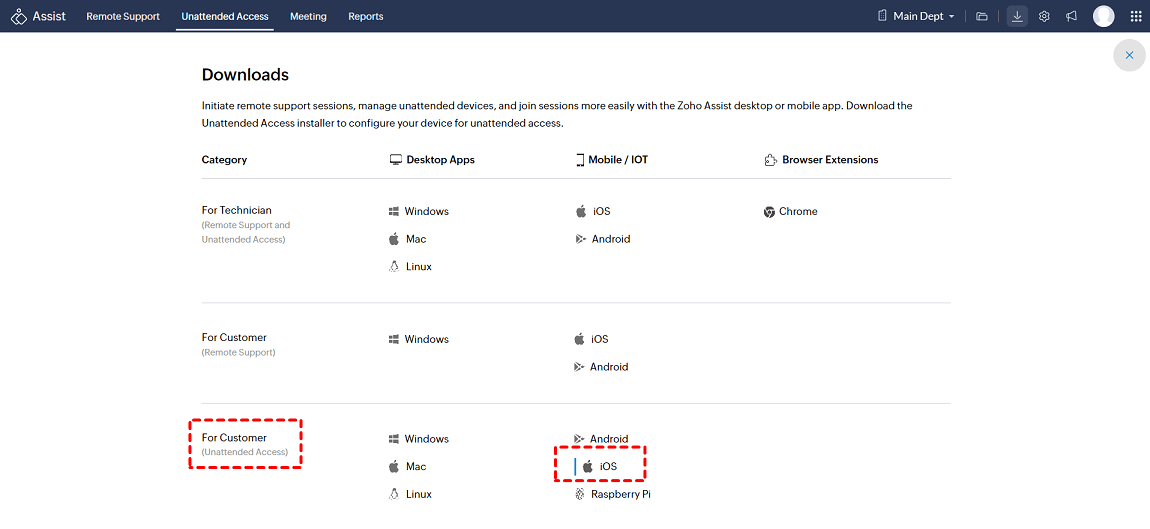This screenshot has width=1150, height=529.
Task: Open the file transfer folder icon in header
Action: click(982, 16)
